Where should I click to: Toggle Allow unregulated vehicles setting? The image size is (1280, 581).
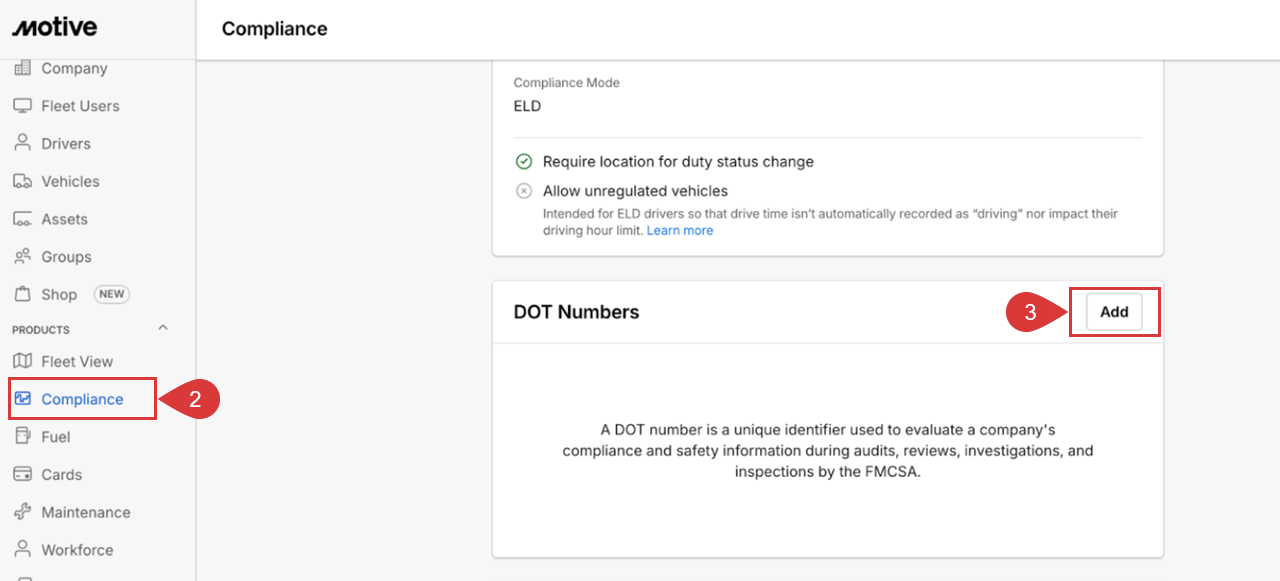523,191
